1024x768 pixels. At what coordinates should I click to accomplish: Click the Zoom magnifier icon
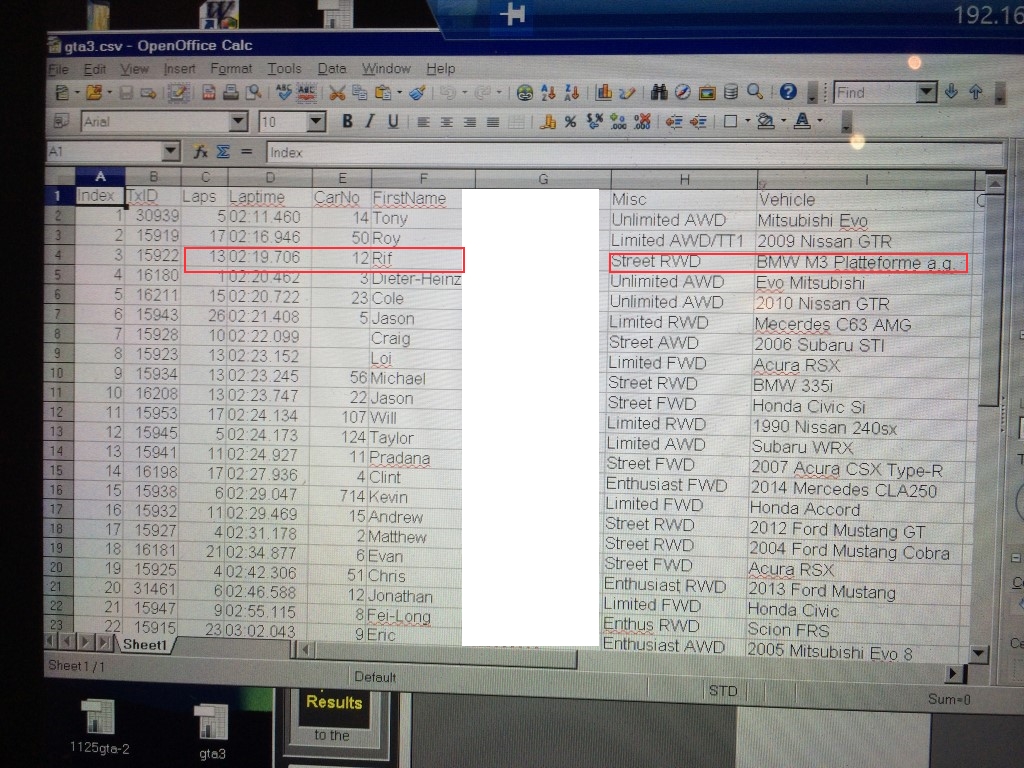[x=755, y=92]
